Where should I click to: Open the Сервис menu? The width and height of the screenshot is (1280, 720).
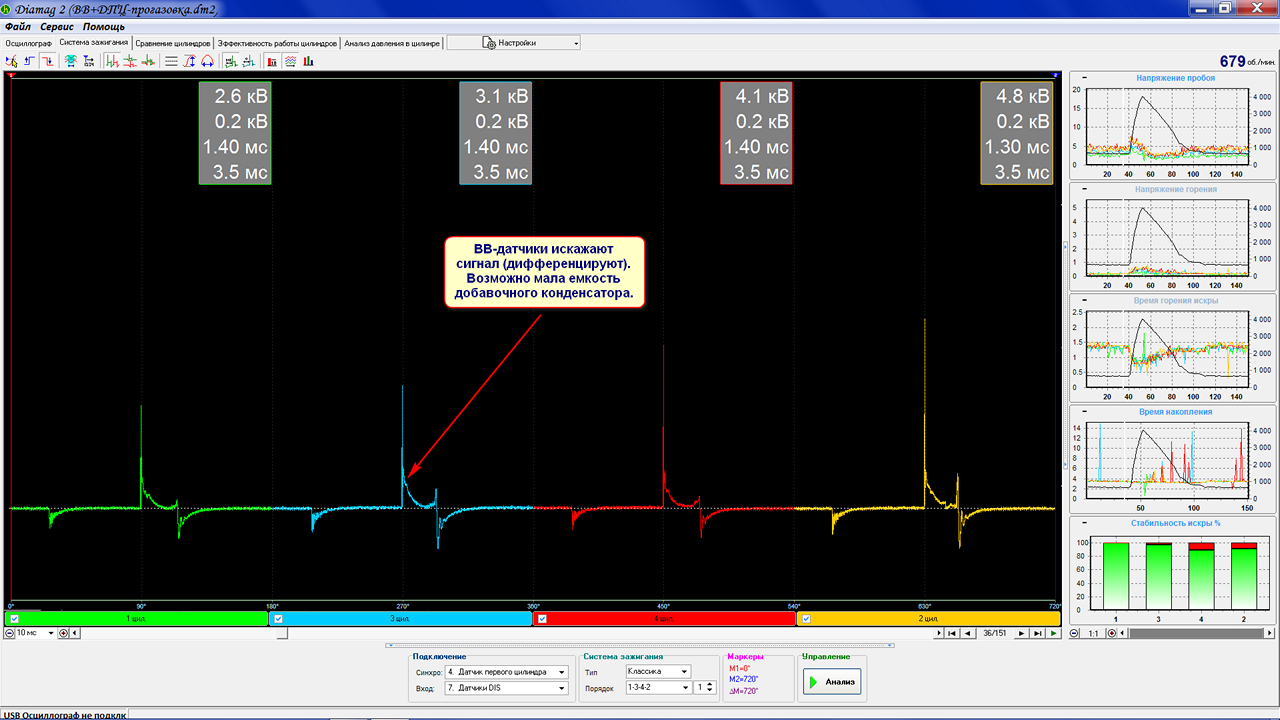tap(57, 26)
